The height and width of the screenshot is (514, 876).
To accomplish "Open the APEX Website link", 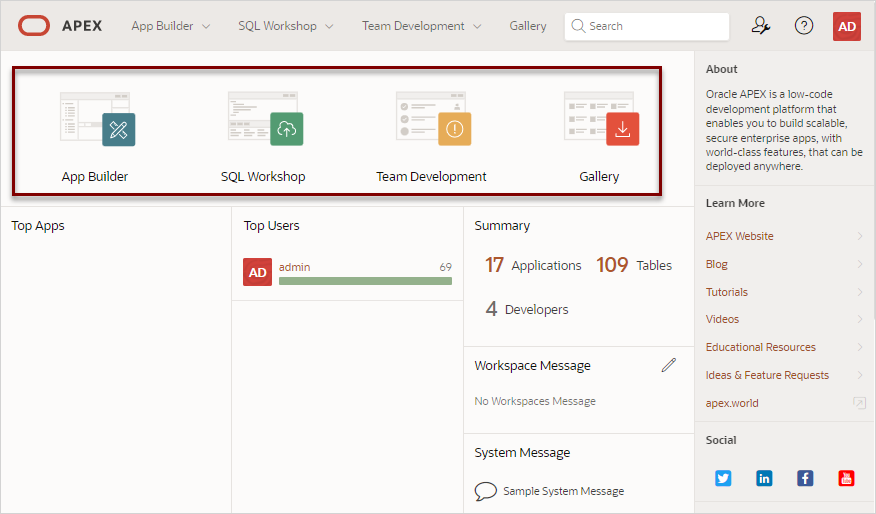I will pos(739,236).
